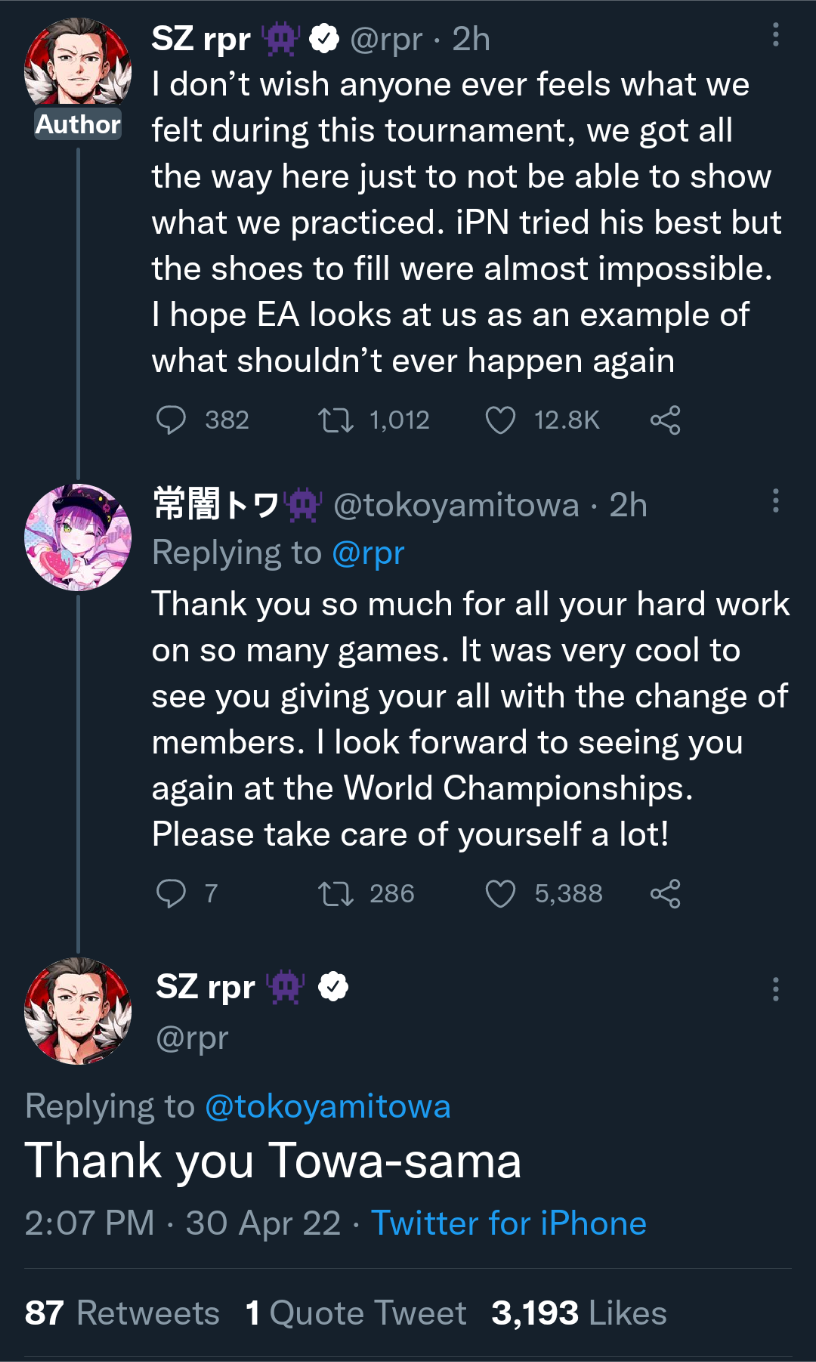Viewport: 816px width, 1362px height.
Task: View the 1 Quote Tweet
Action: 356,1313
